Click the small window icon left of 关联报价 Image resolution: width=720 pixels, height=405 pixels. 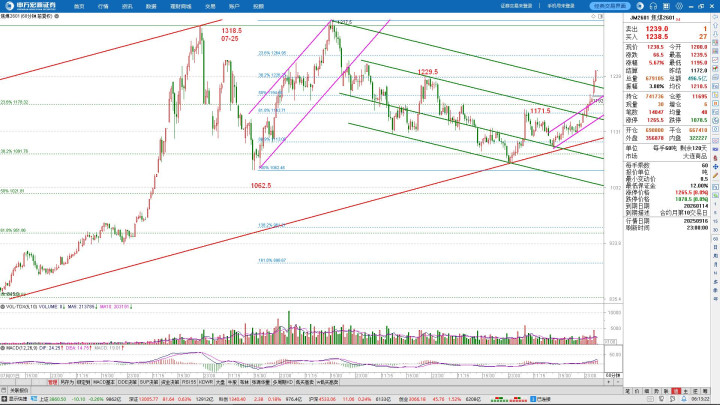(x=4, y=390)
